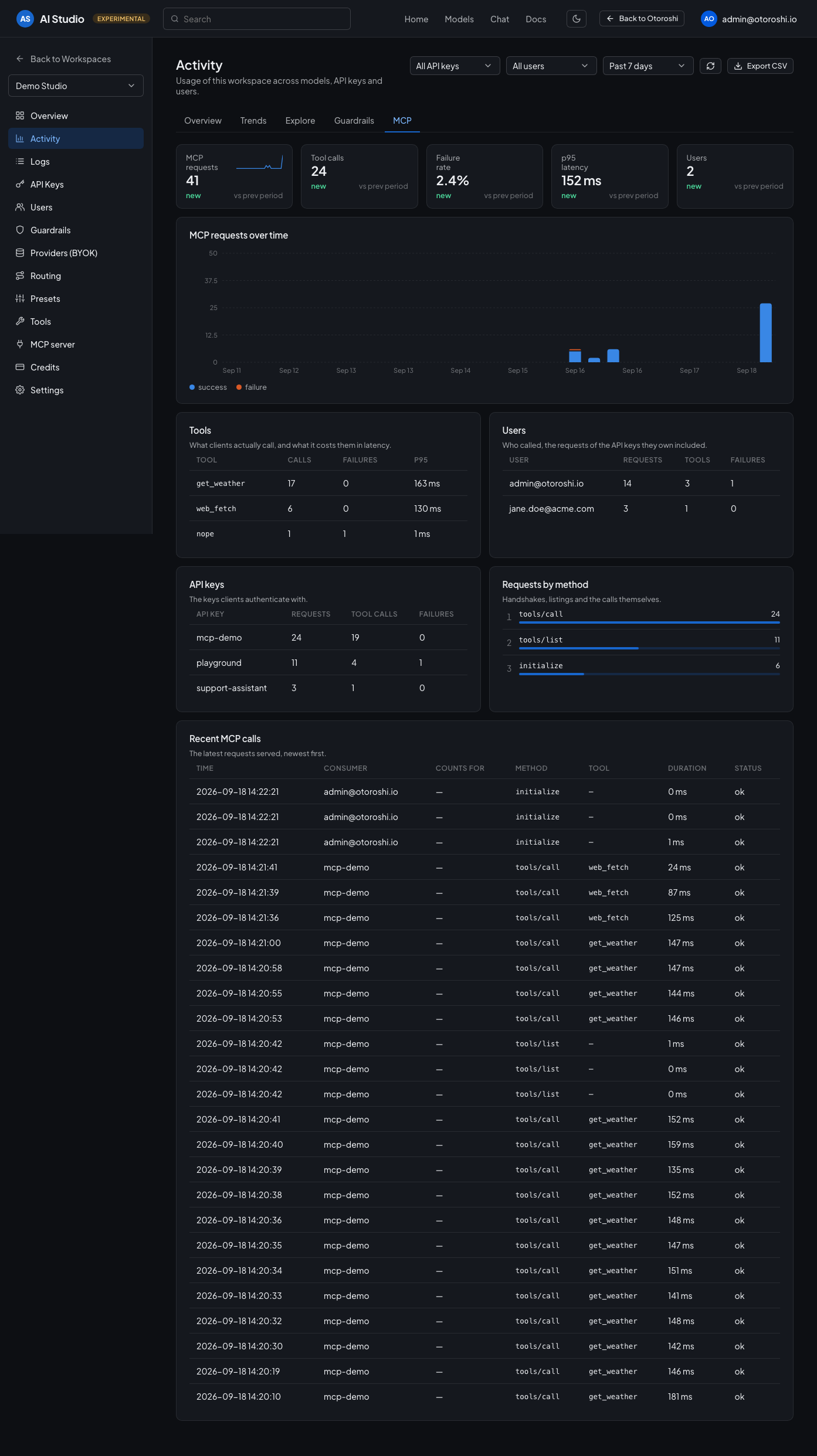This screenshot has height=1456, width=817.
Task: Click the get_weather row in Tools table
Action: tap(328, 483)
